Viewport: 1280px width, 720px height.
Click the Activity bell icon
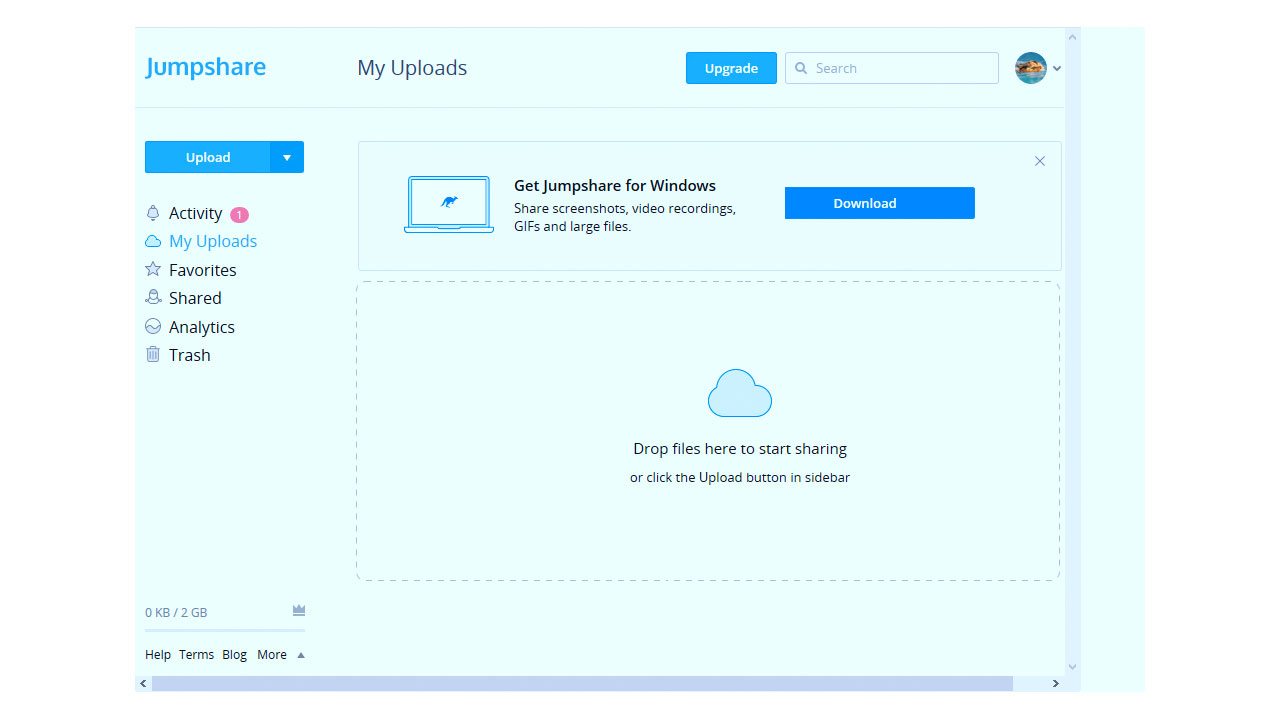153,213
